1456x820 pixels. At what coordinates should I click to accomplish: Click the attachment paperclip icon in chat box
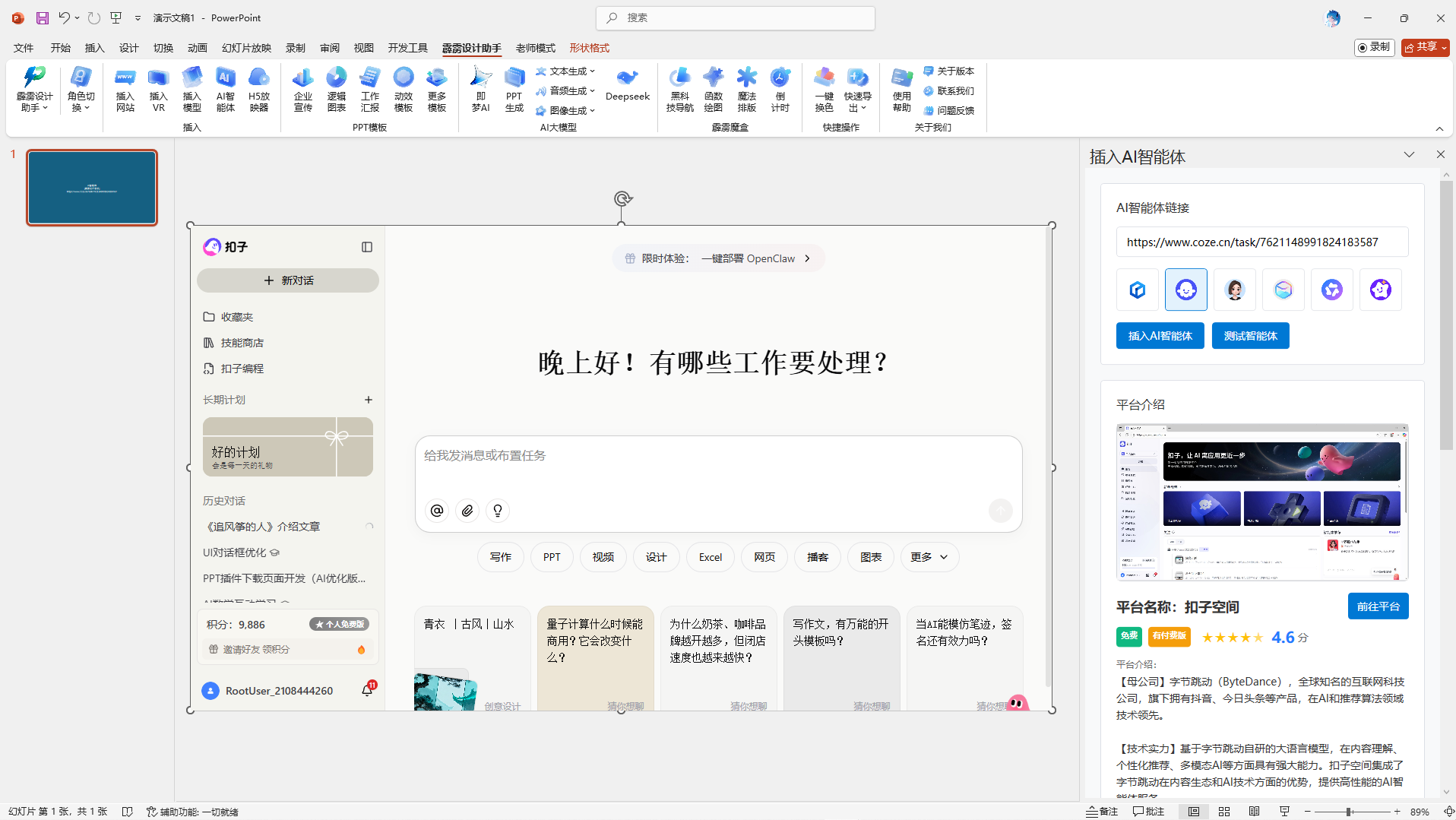pyautogui.click(x=467, y=511)
